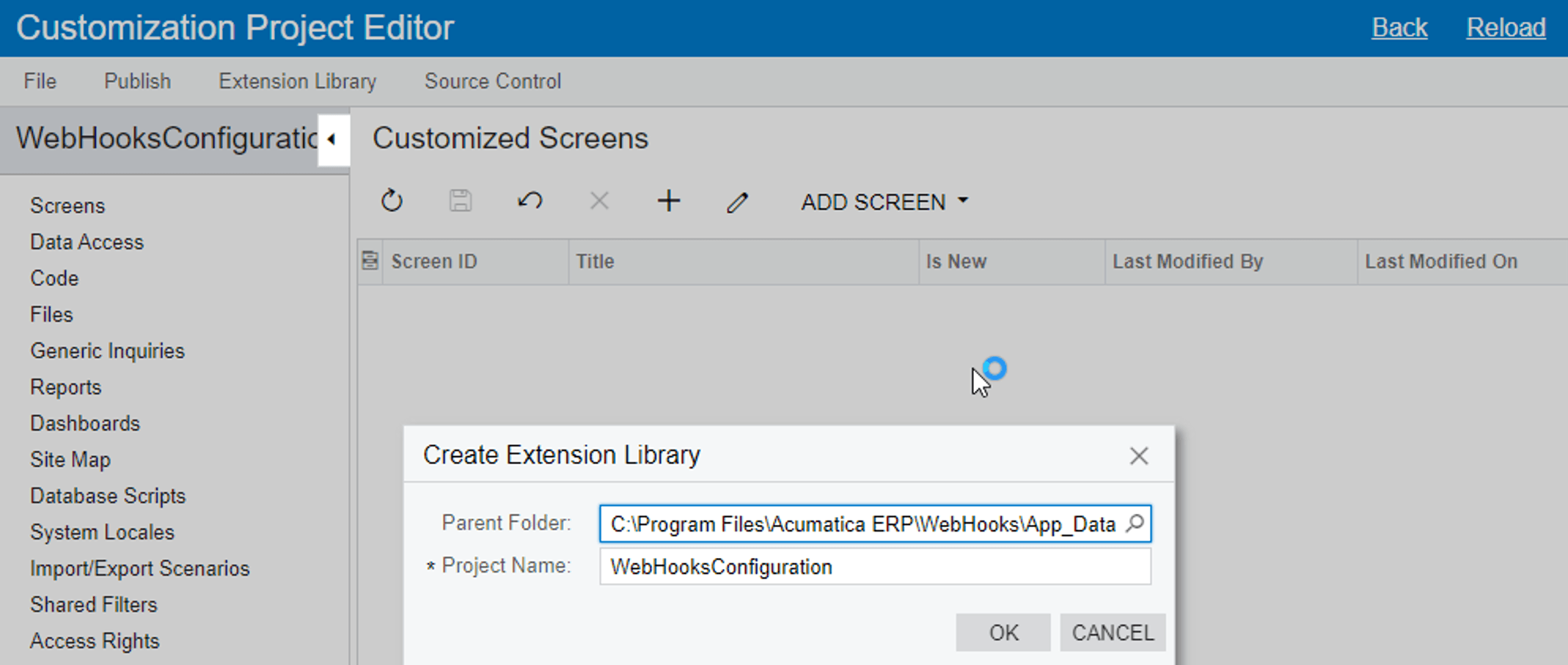Viewport: 1568px width, 665px height.
Task: Confirm with the OK button
Action: (x=1003, y=632)
